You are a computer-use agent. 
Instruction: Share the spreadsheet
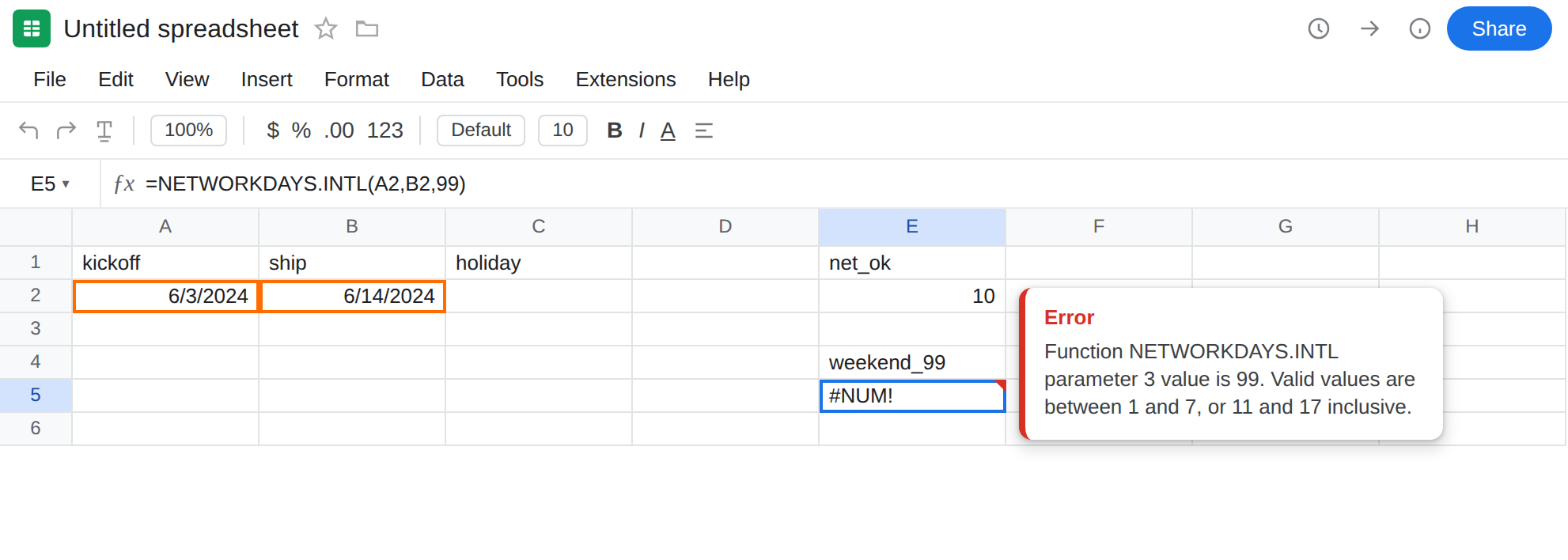(1499, 28)
